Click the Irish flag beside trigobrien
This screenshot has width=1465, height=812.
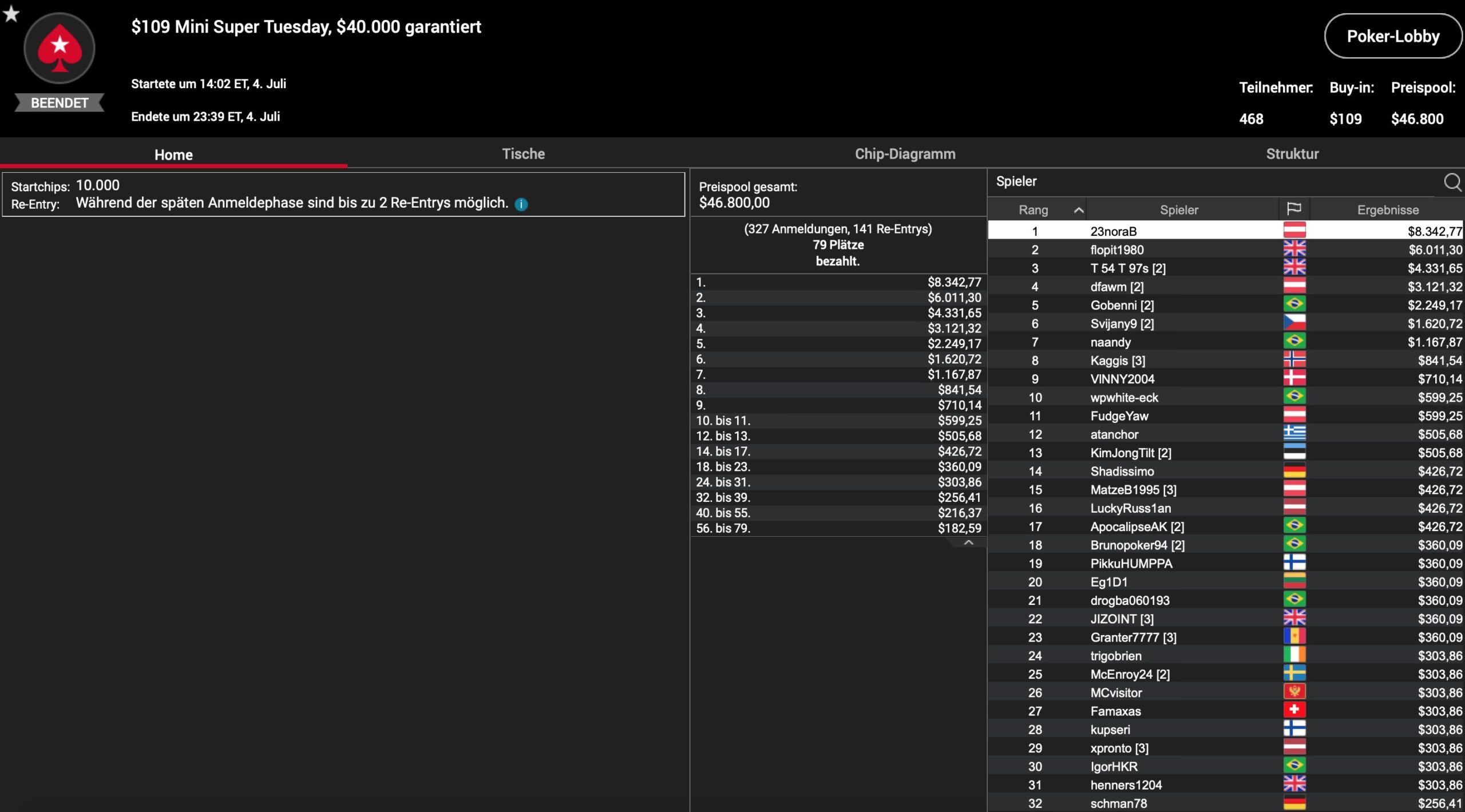pos(1294,655)
